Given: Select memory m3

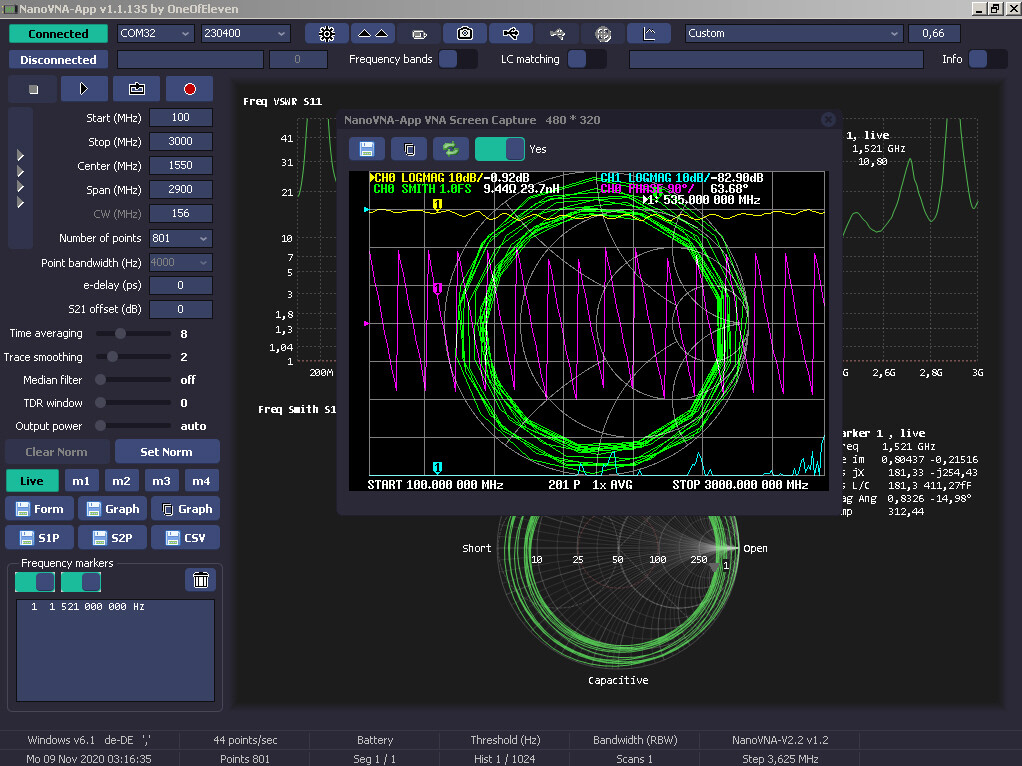Looking at the screenshot, I should tap(161, 481).
